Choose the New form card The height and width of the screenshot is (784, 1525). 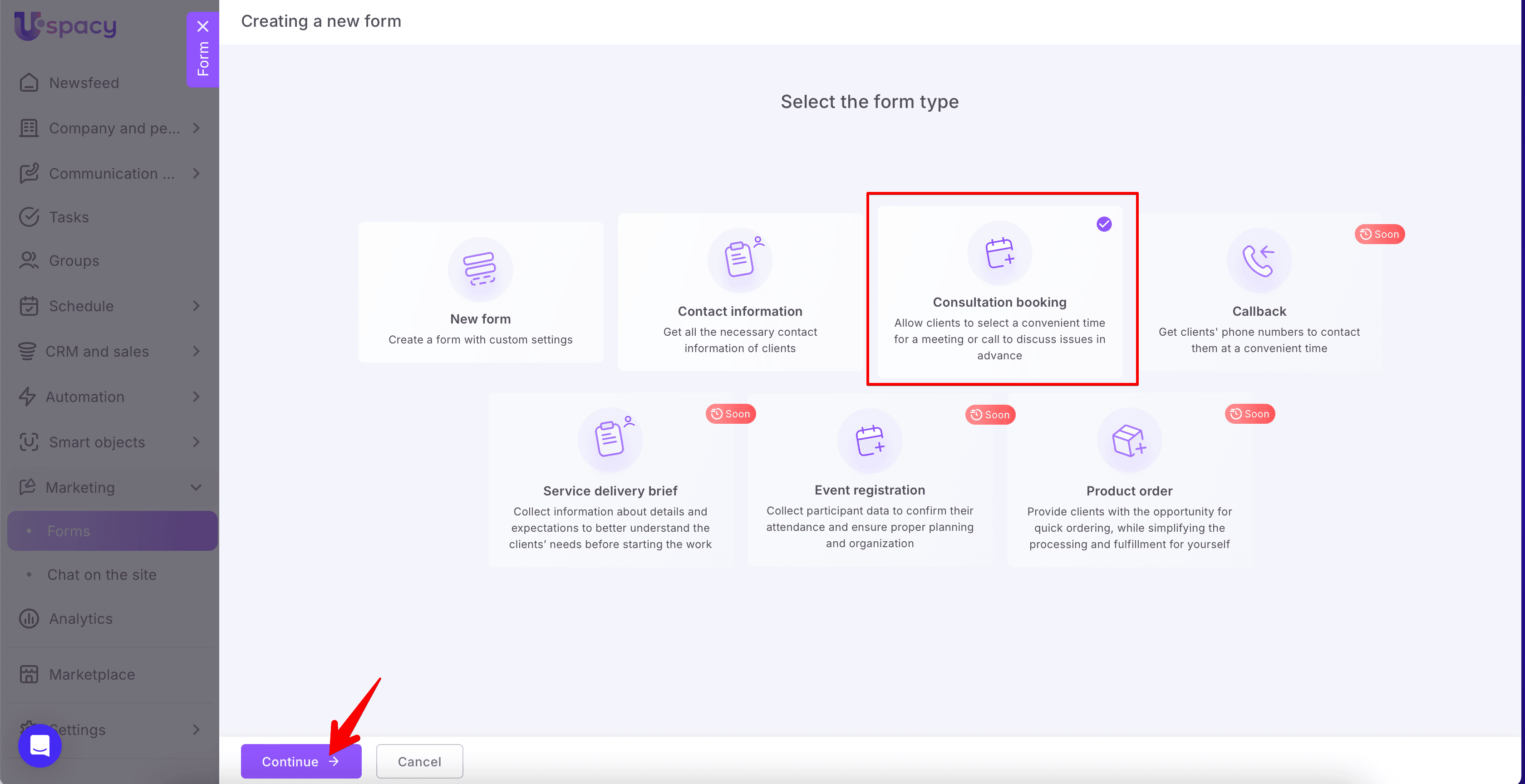[x=481, y=292]
